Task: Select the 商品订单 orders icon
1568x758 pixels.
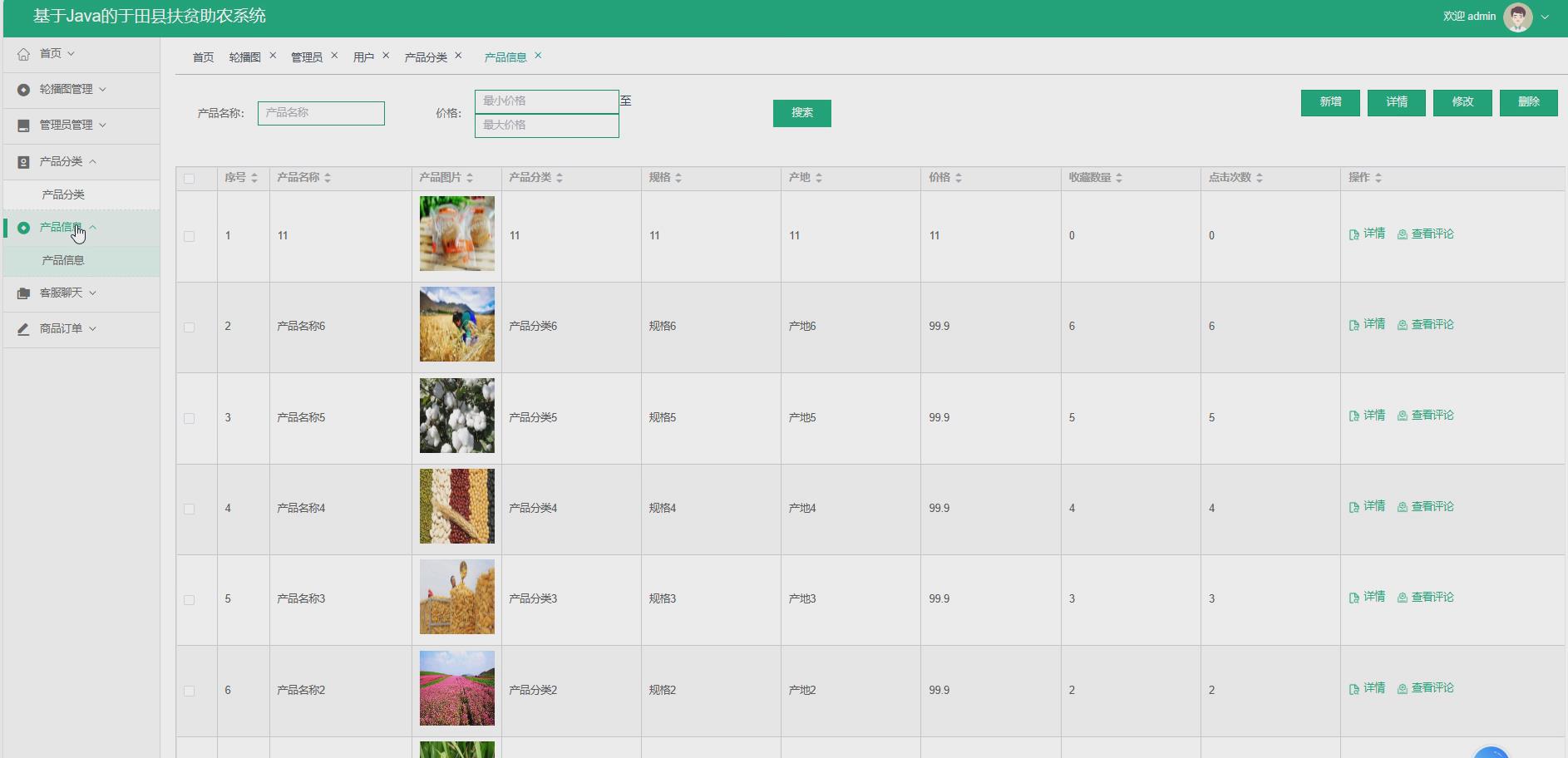Action: 22,329
